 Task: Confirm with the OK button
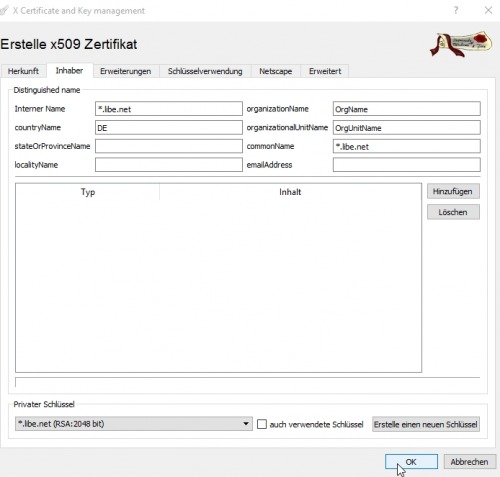(x=411, y=462)
